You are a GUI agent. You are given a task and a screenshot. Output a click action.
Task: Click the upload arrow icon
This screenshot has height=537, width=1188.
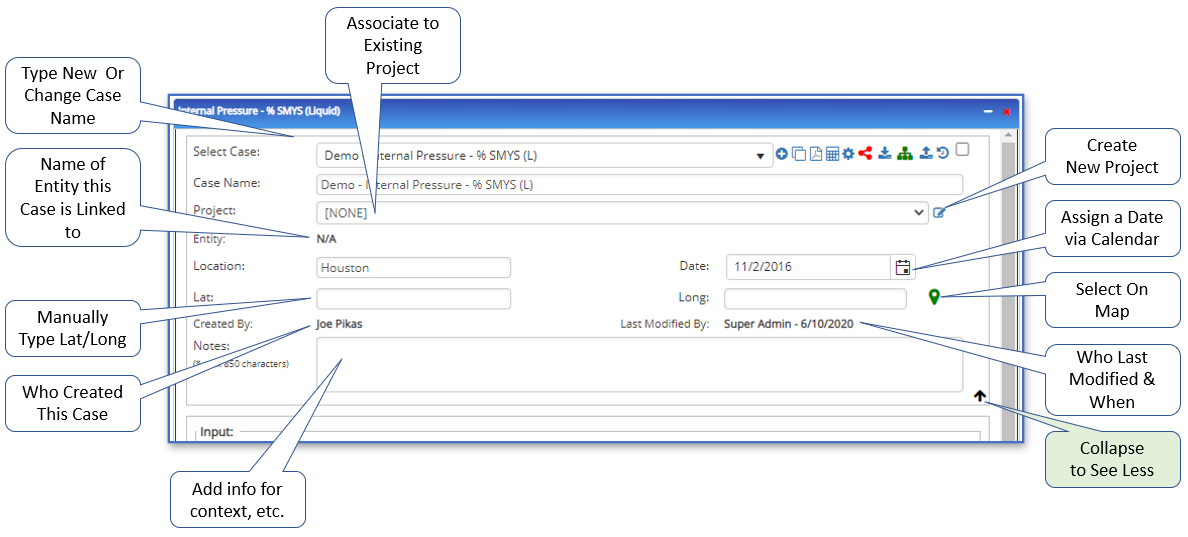925,153
